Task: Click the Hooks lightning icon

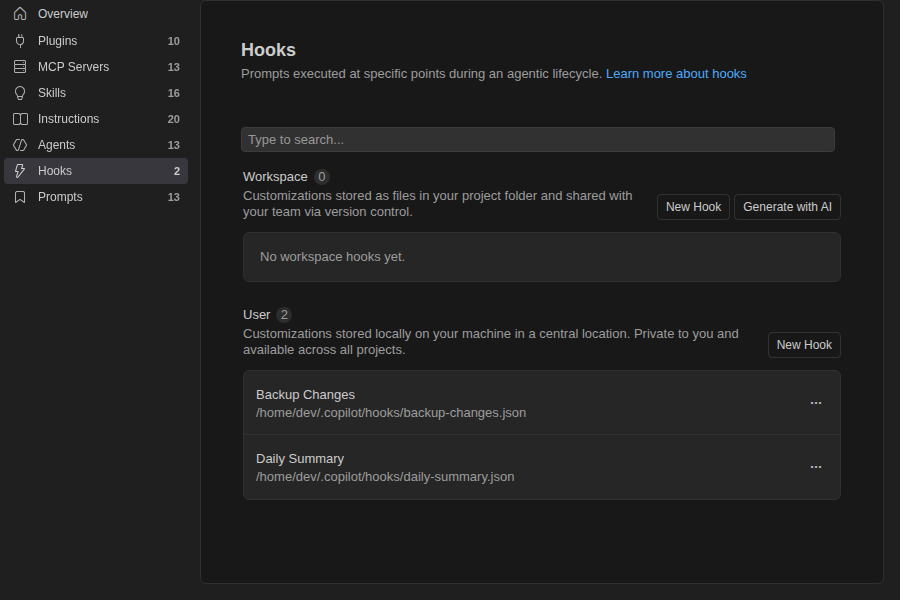Action: [x=20, y=171]
